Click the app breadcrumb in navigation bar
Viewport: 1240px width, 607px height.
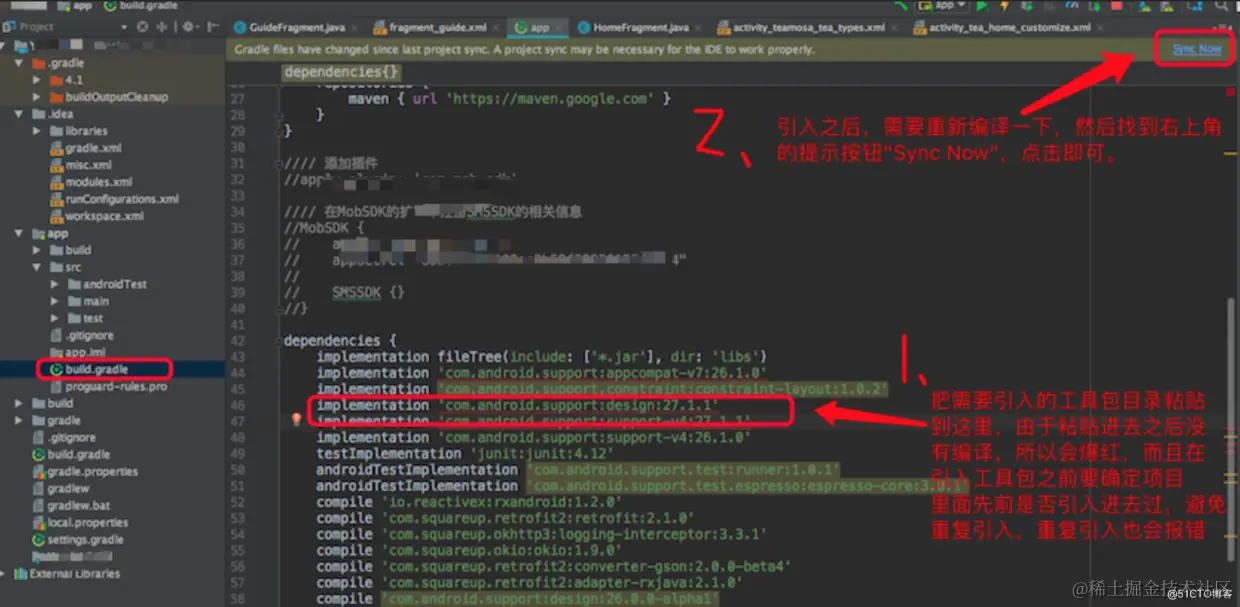point(74,5)
